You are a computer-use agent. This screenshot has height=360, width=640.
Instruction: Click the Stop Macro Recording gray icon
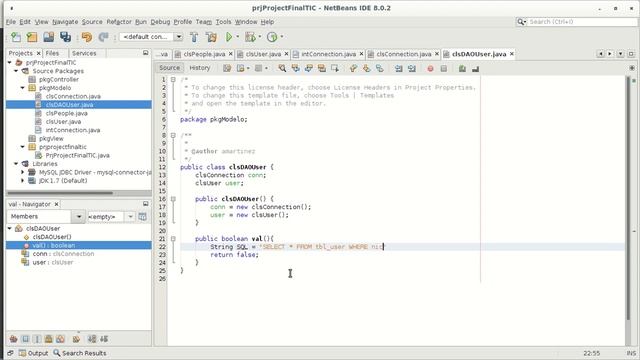coord(444,69)
